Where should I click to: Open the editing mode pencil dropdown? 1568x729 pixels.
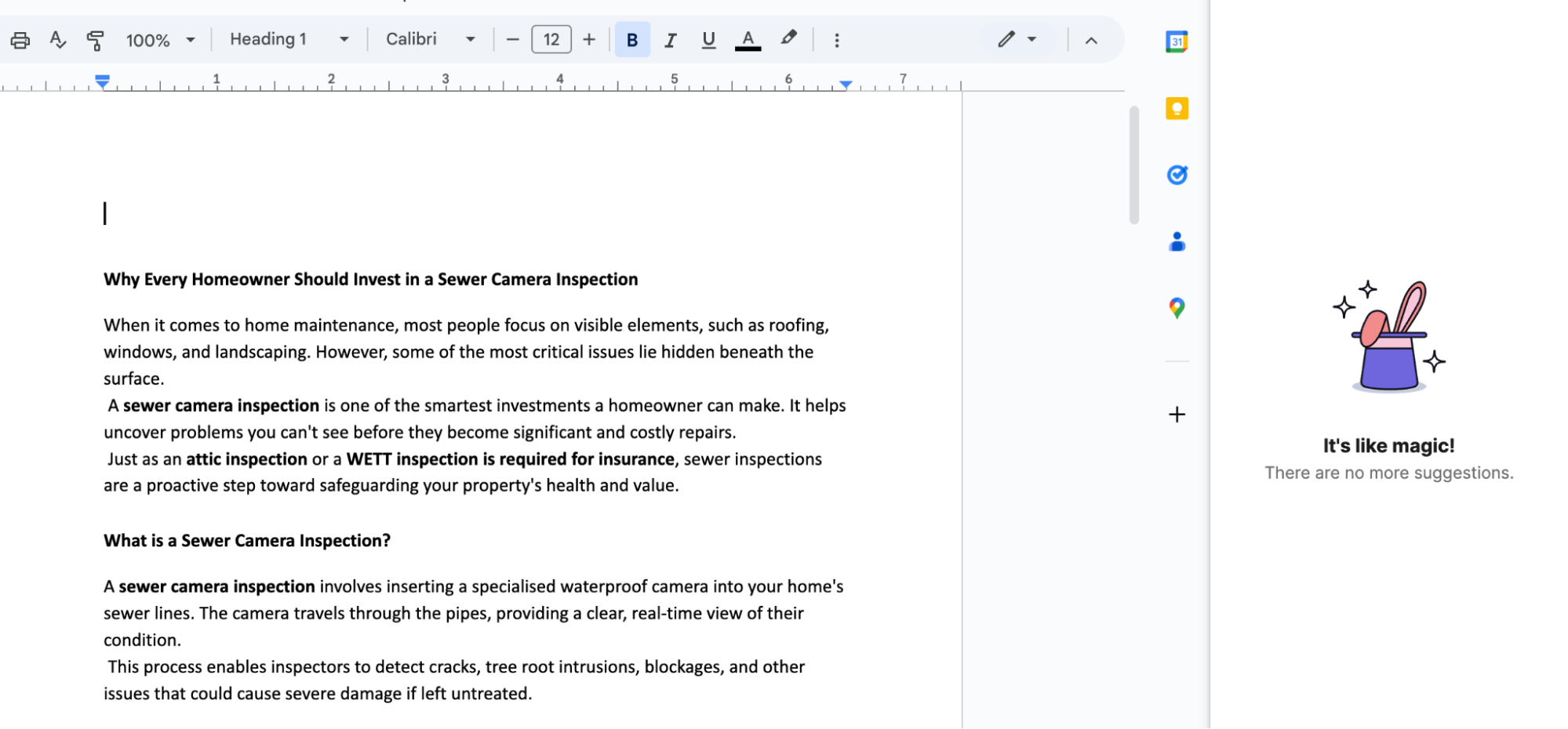point(1017,39)
